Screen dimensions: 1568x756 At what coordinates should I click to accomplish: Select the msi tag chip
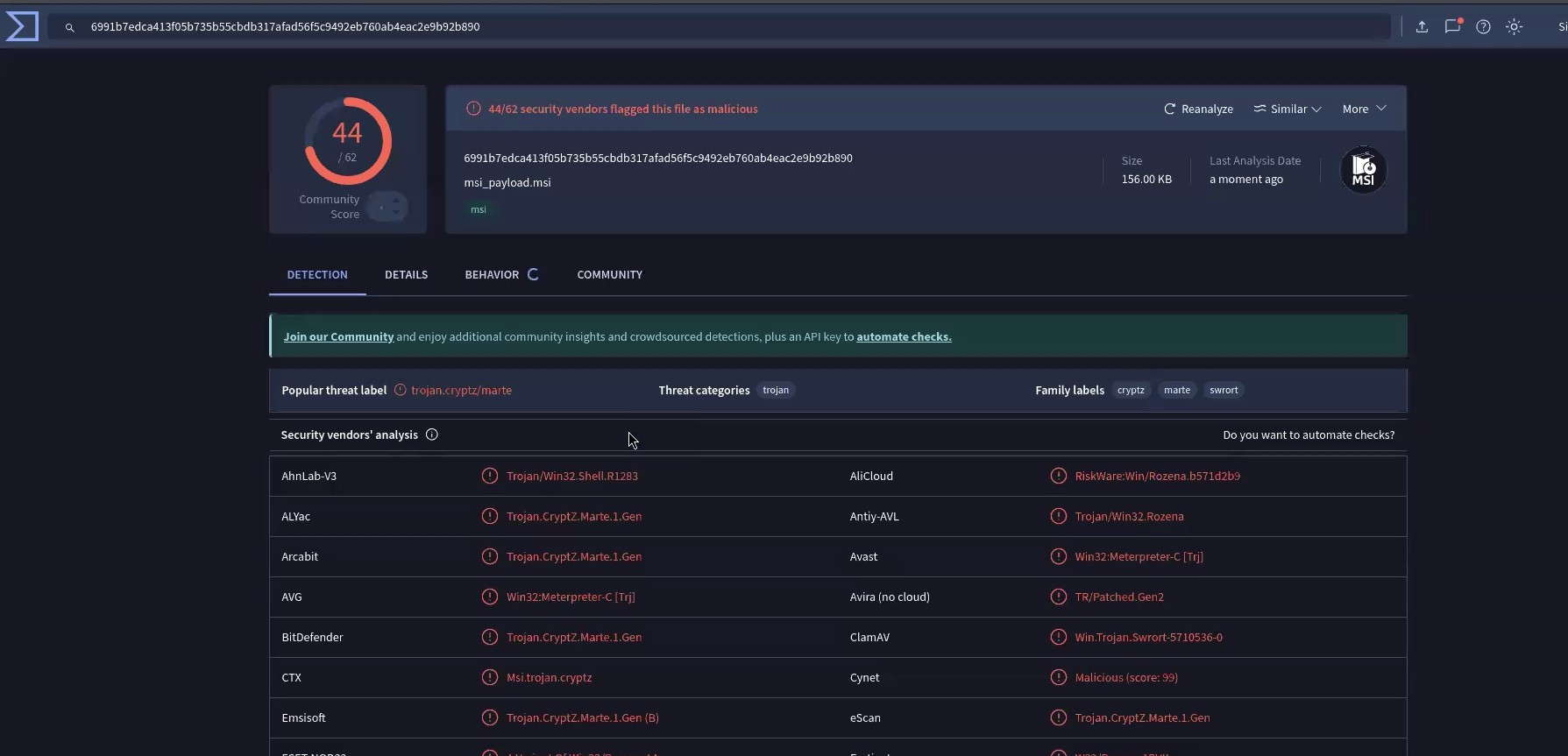pos(478,209)
